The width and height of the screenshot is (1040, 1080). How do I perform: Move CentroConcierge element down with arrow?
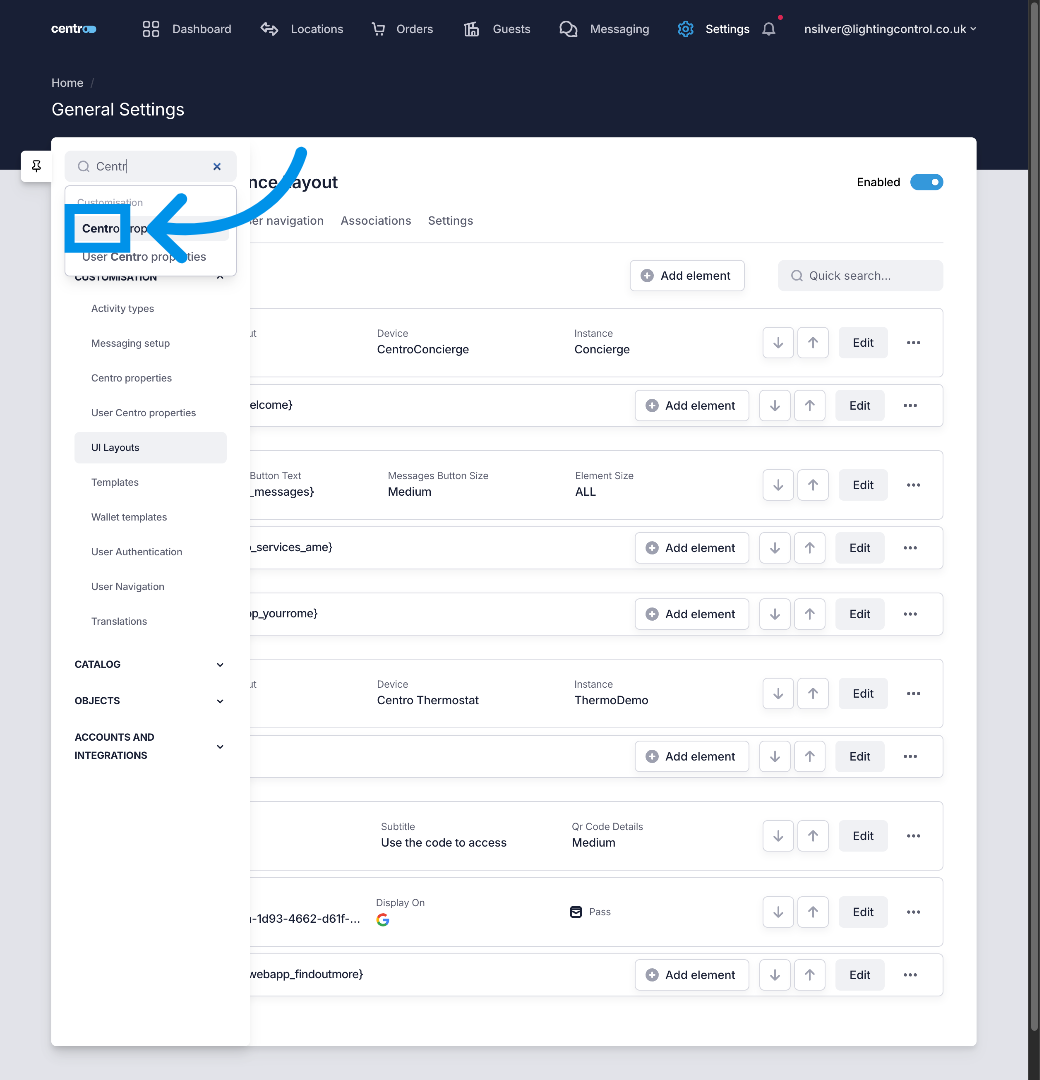(x=778, y=343)
